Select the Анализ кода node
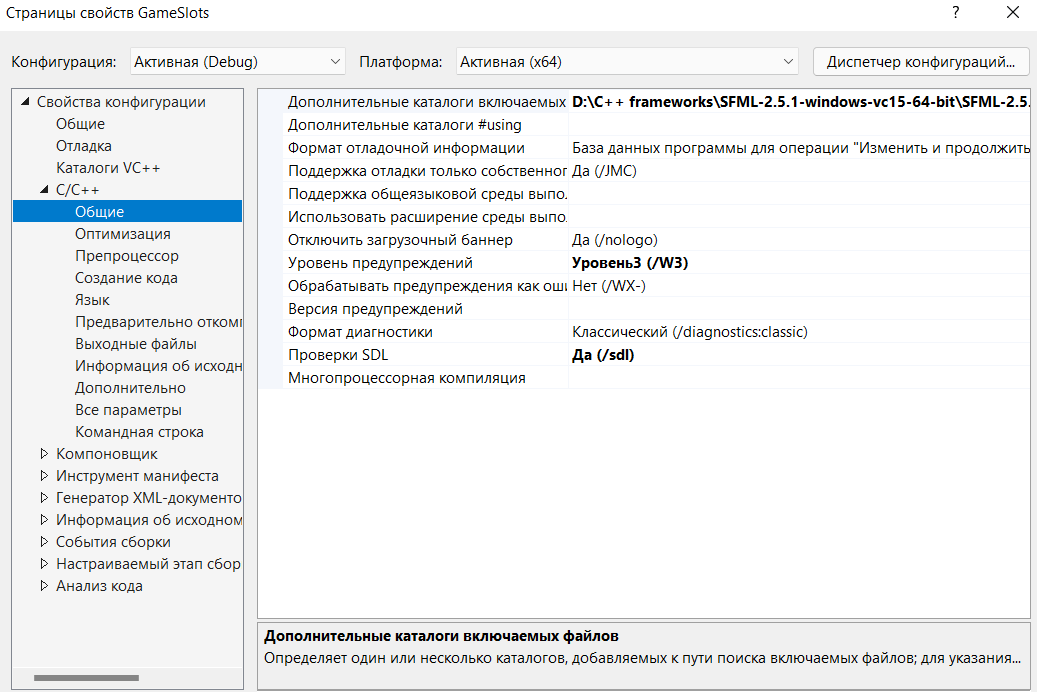The width and height of the screenshot is (1037, 692). point(97,585)
